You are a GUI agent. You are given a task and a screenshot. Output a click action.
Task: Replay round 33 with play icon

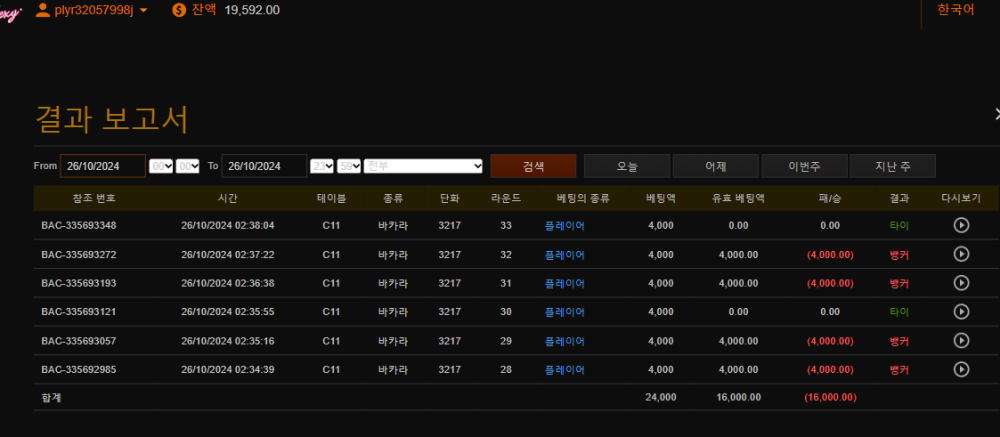click(x=961, y=225)
